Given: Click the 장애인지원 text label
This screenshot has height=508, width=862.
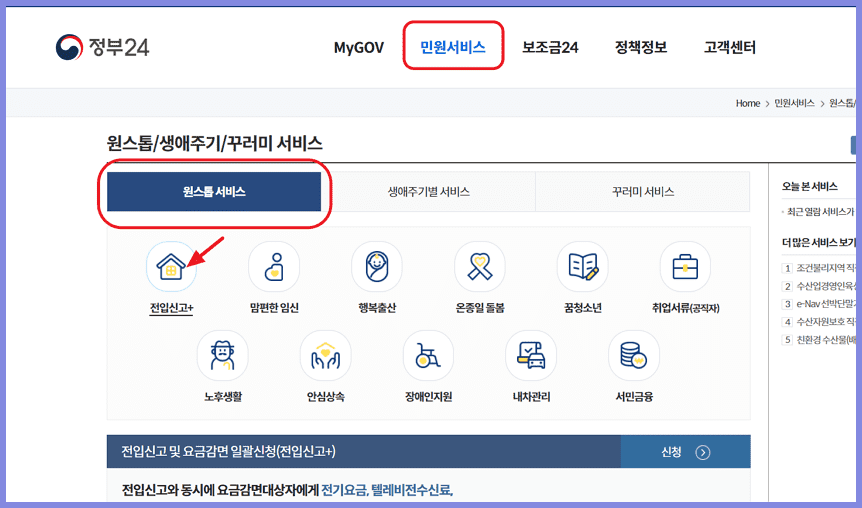Looking at the screenshot, I should [428, 396].
